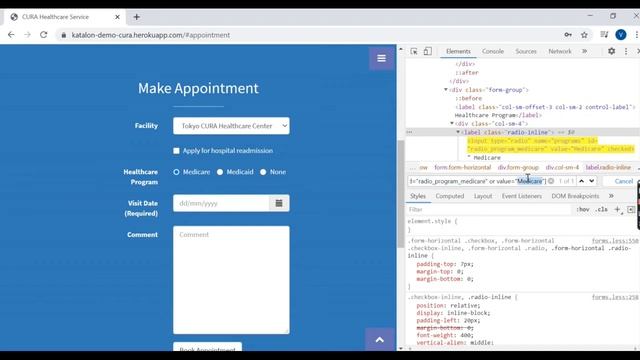
Task: Select the Medicare radio option
Action: 176,172
